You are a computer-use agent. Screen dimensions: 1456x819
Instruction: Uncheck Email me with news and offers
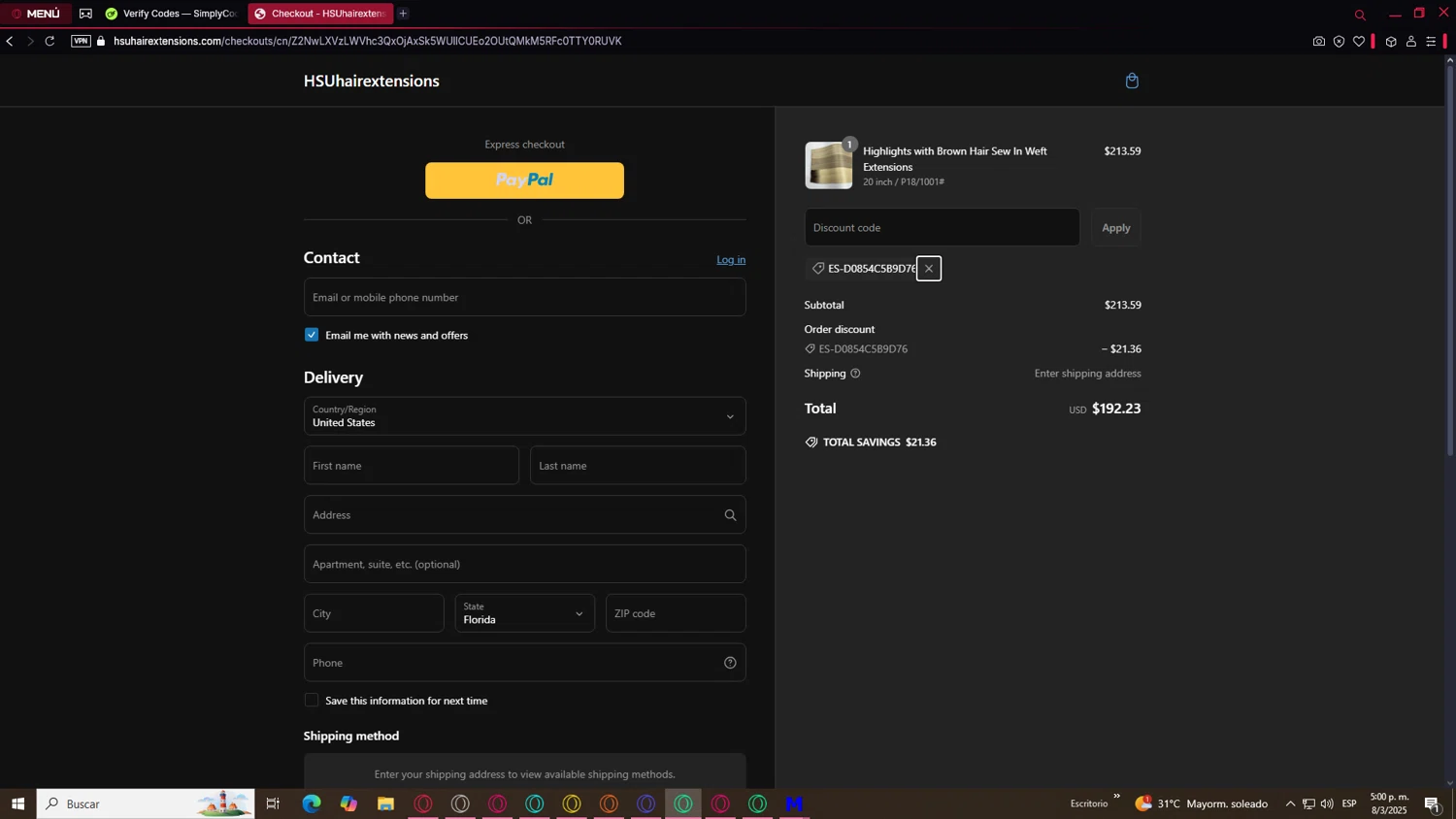coord(312,335)
